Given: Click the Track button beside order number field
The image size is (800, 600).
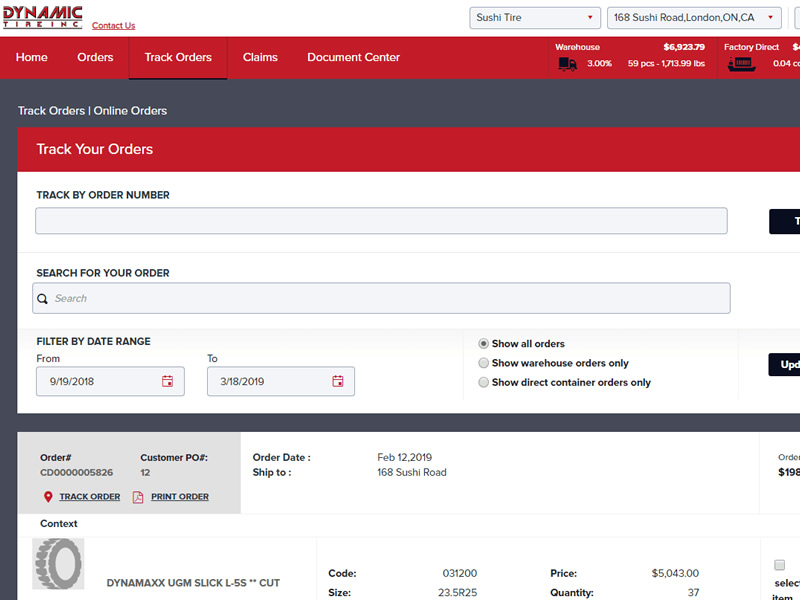Looking at the screenshot, I should coord(785,221).
